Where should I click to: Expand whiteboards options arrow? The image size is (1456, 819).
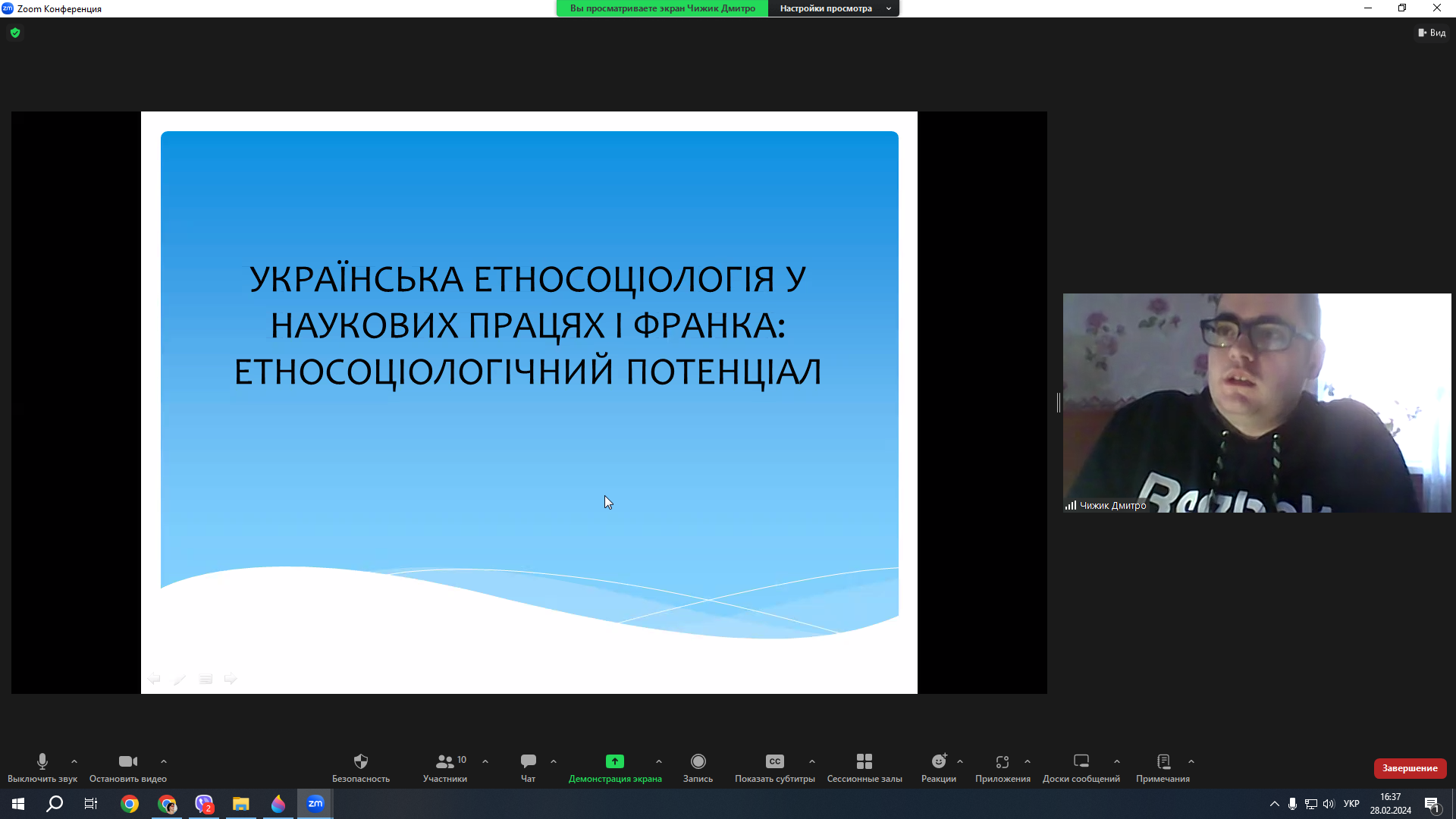point(1117,761)
